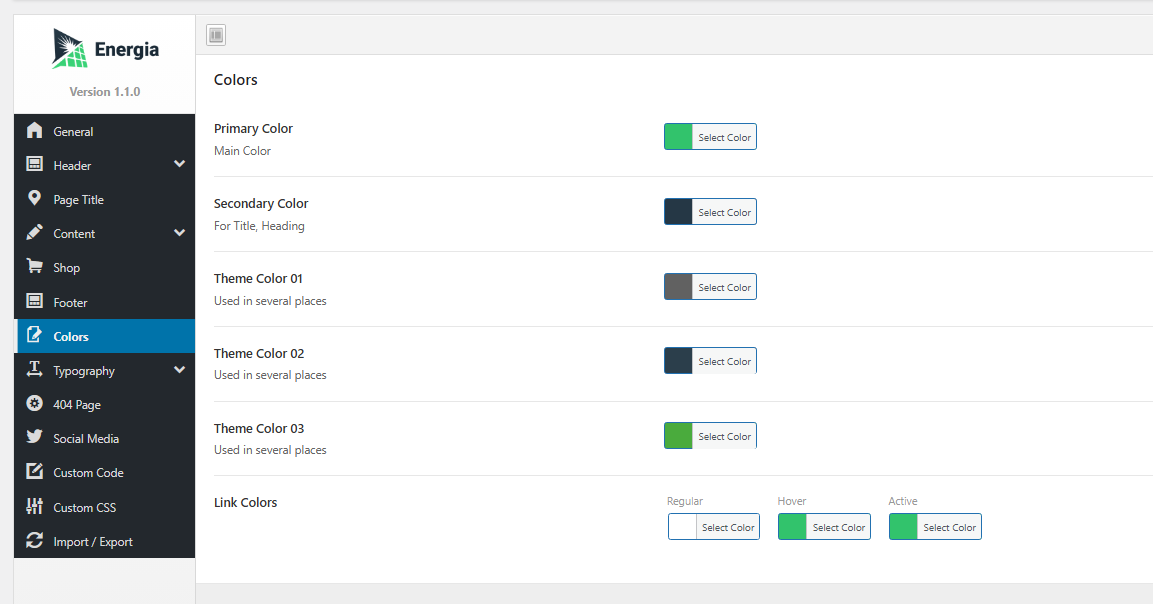Click the Colors edit icon
This screenshot has width=1153, height=604.
(34, 335)
